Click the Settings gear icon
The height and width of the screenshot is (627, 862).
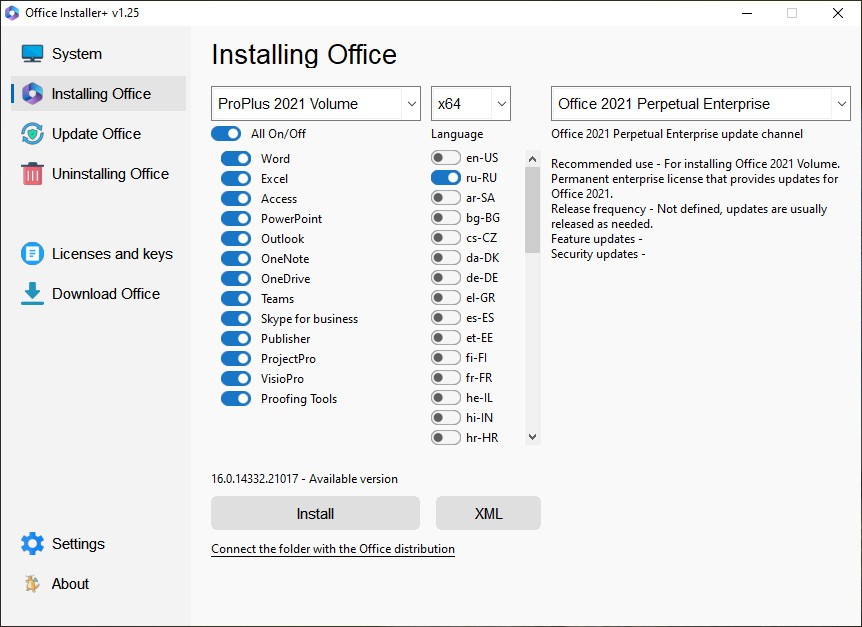[x=32, y=543]
